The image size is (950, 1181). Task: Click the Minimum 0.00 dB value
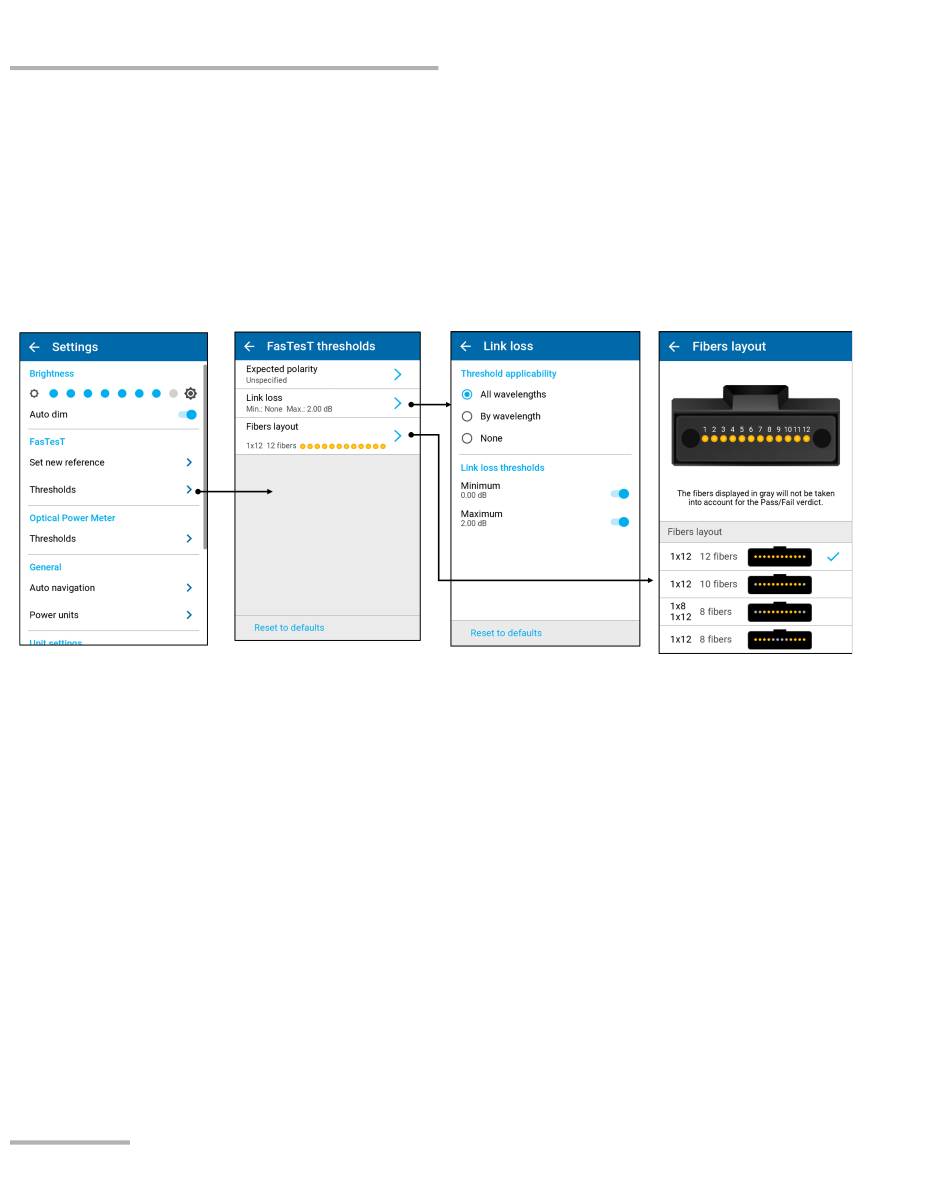point(474,496)
